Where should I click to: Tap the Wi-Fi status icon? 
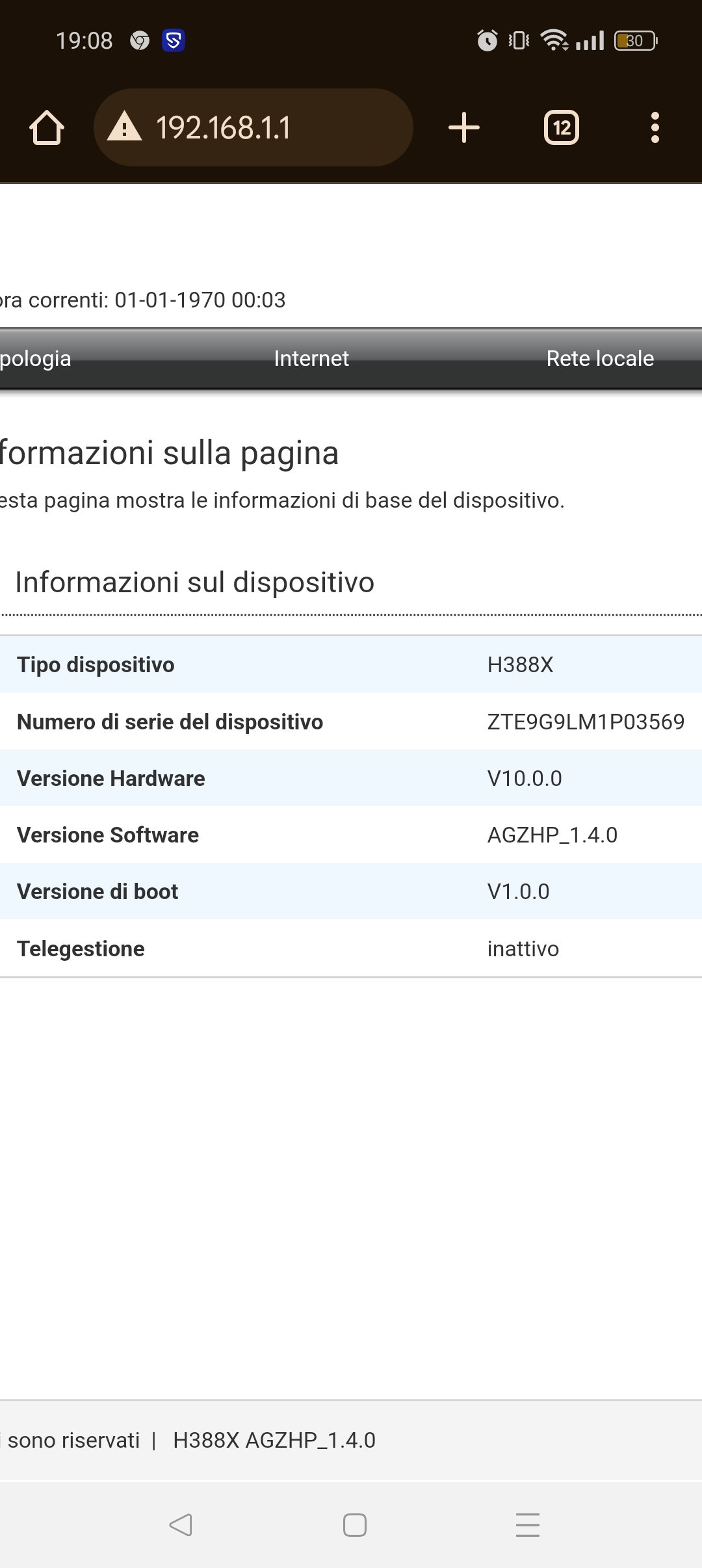click(554, 40)
